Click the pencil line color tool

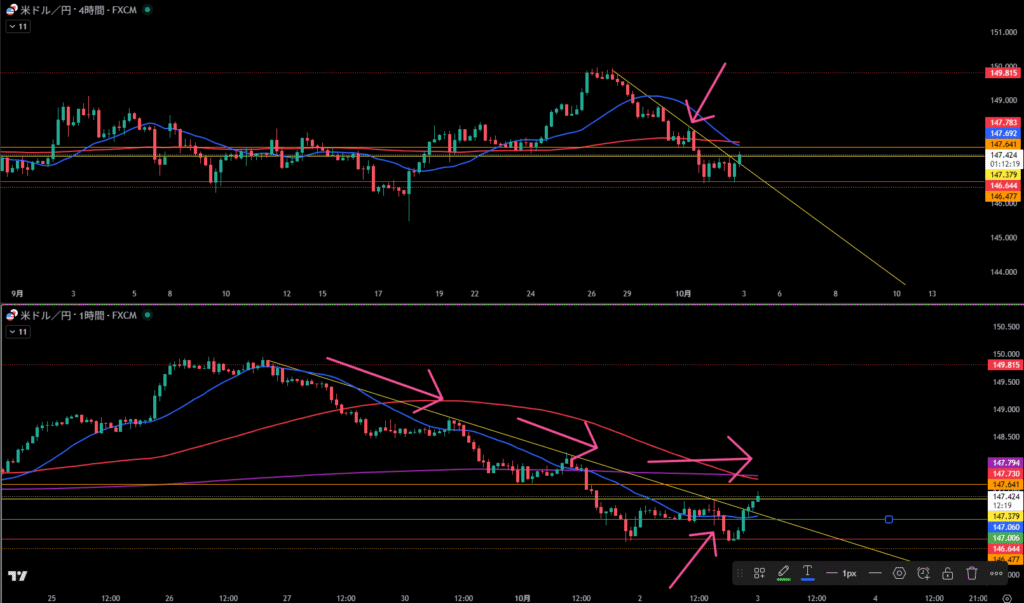pyautogui.click(x=785, y=573)
